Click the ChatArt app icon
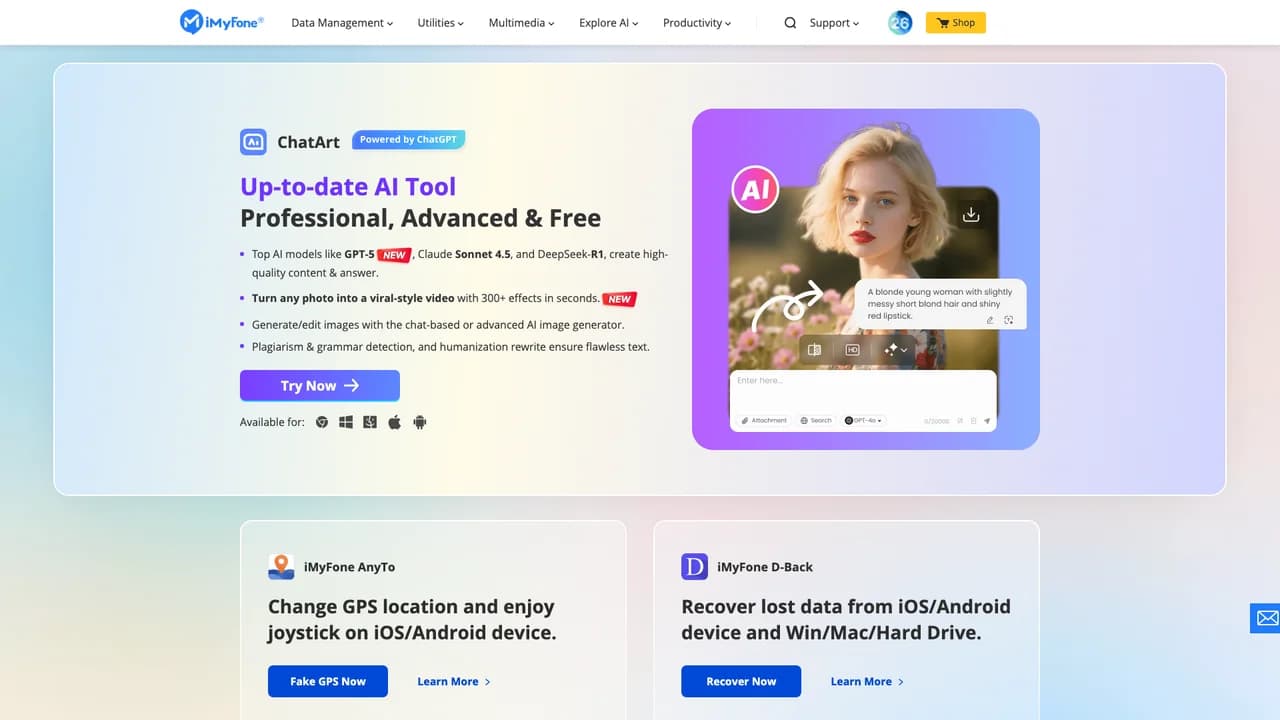This screenshot has height=720, width=1280. 253,142
